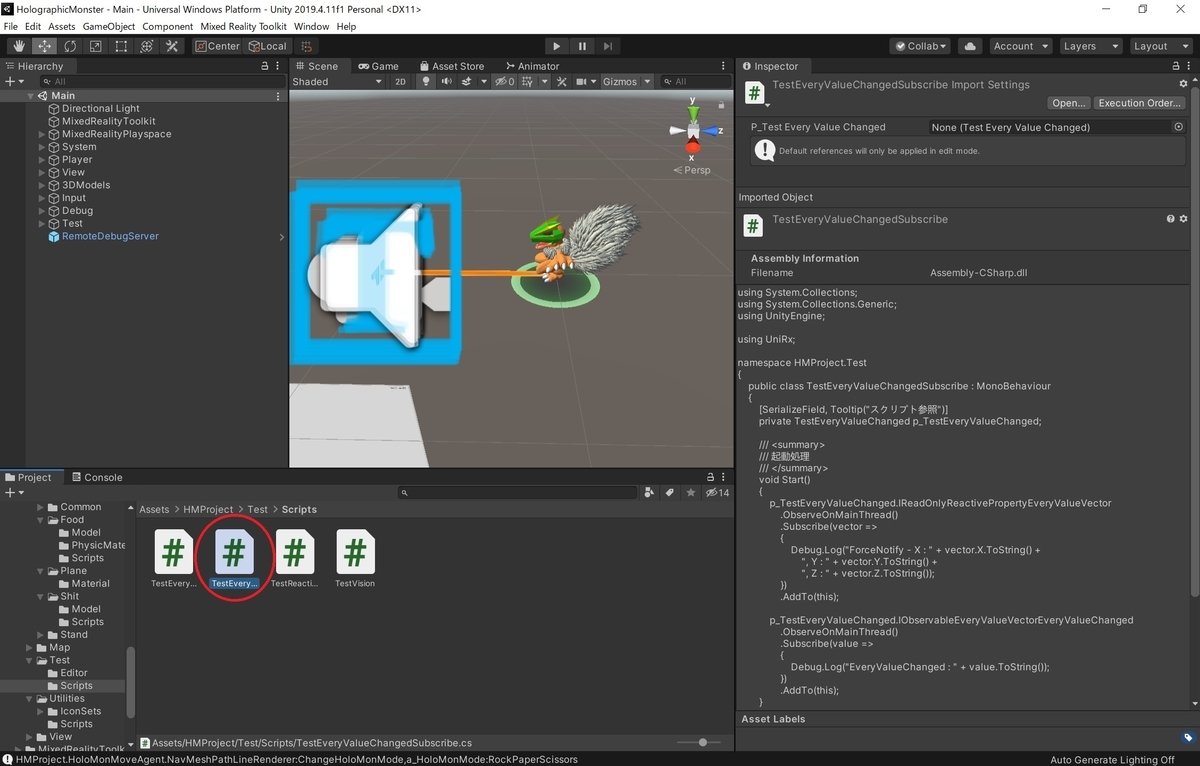Search by type icon in Project

click(650, 492)
